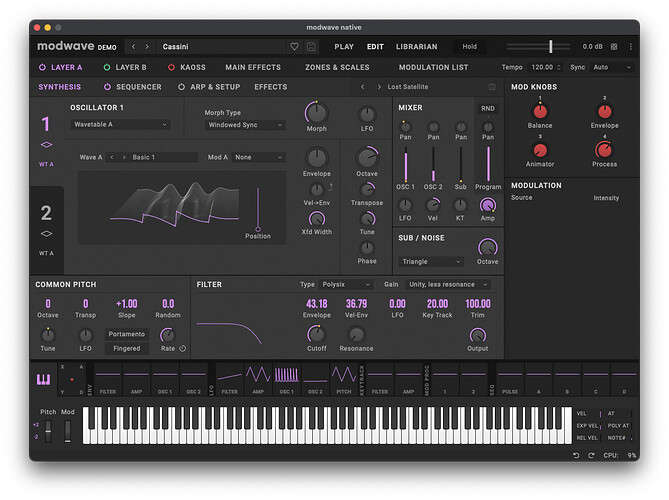Open the Sync Auto dropdown

click(x=611, y=67)
